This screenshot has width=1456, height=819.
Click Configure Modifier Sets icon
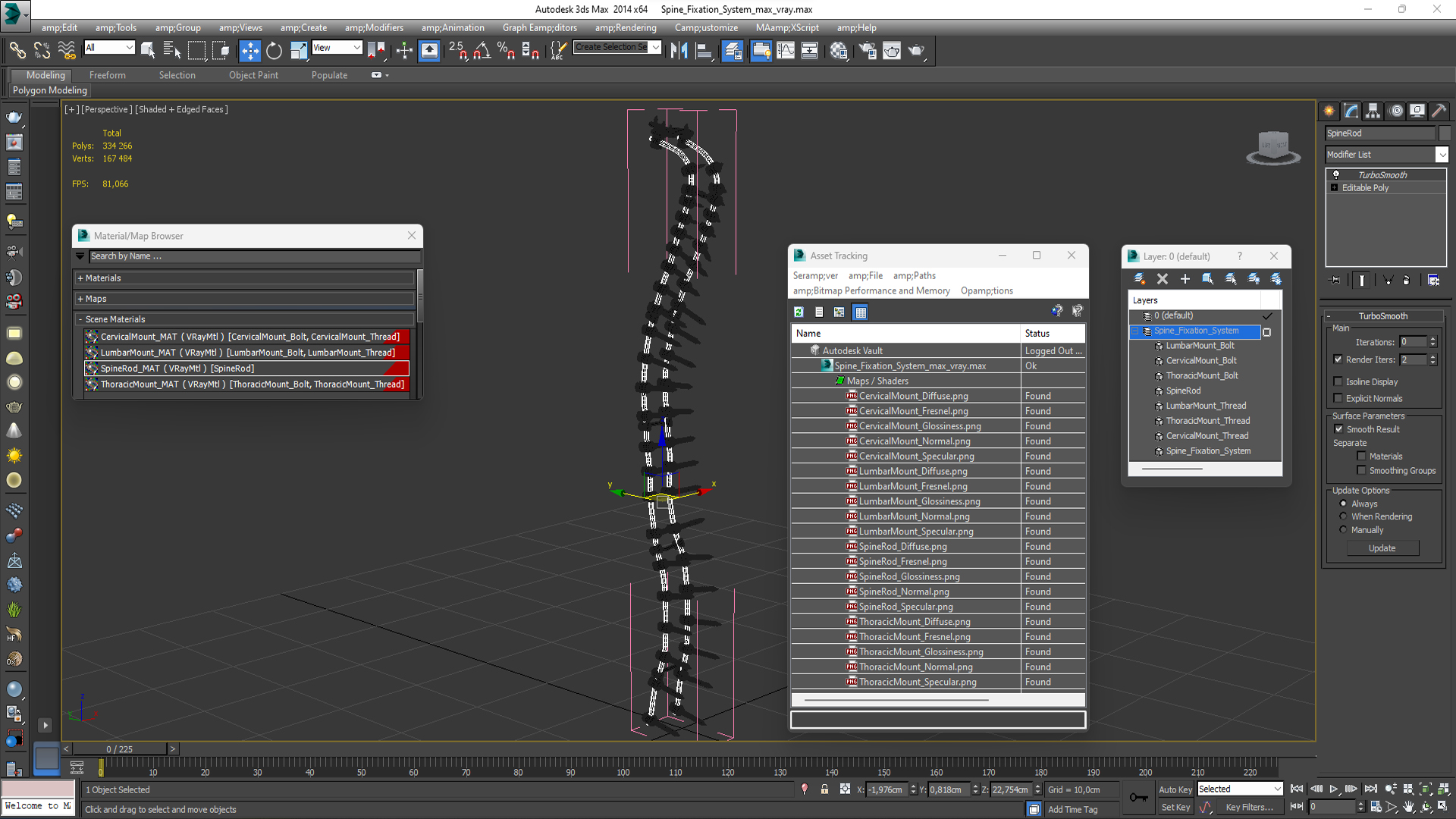(x=1433, y=280)
